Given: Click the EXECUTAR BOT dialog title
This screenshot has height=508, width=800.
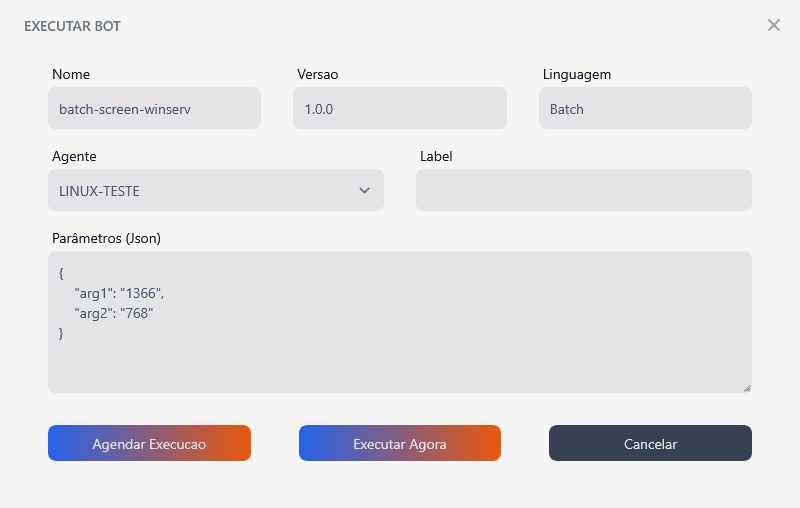Looking at the screenshot, I should (x=72, y=26).
